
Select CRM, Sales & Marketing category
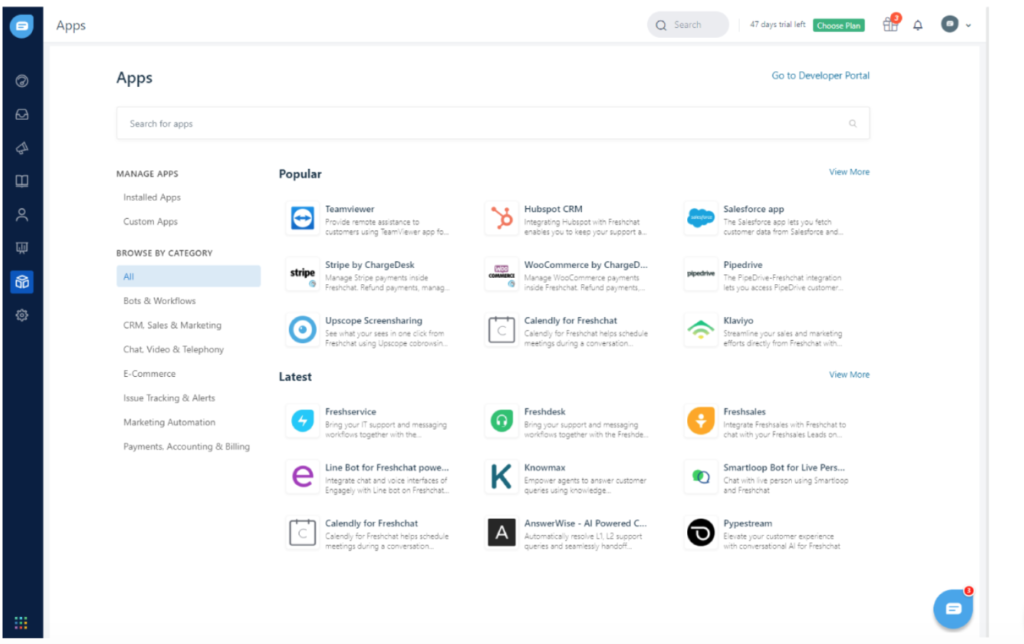coord(172,325)
